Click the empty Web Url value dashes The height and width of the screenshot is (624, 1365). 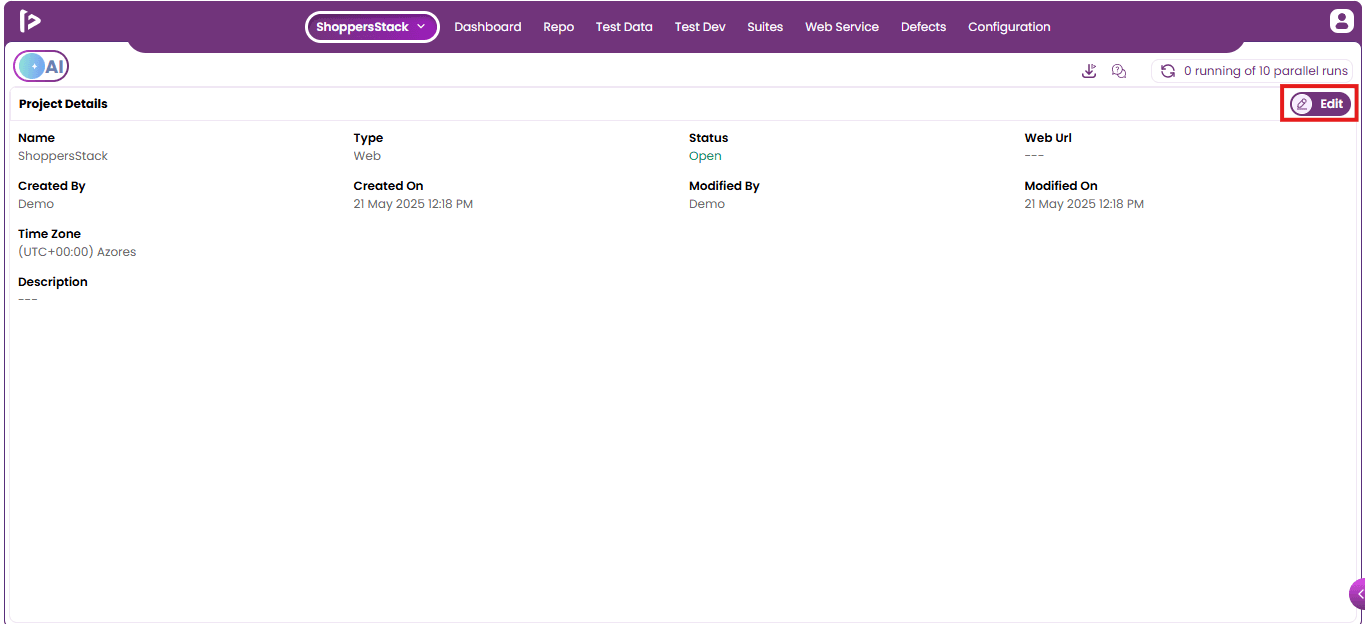pyautogui.click(x=1034, y=156)
